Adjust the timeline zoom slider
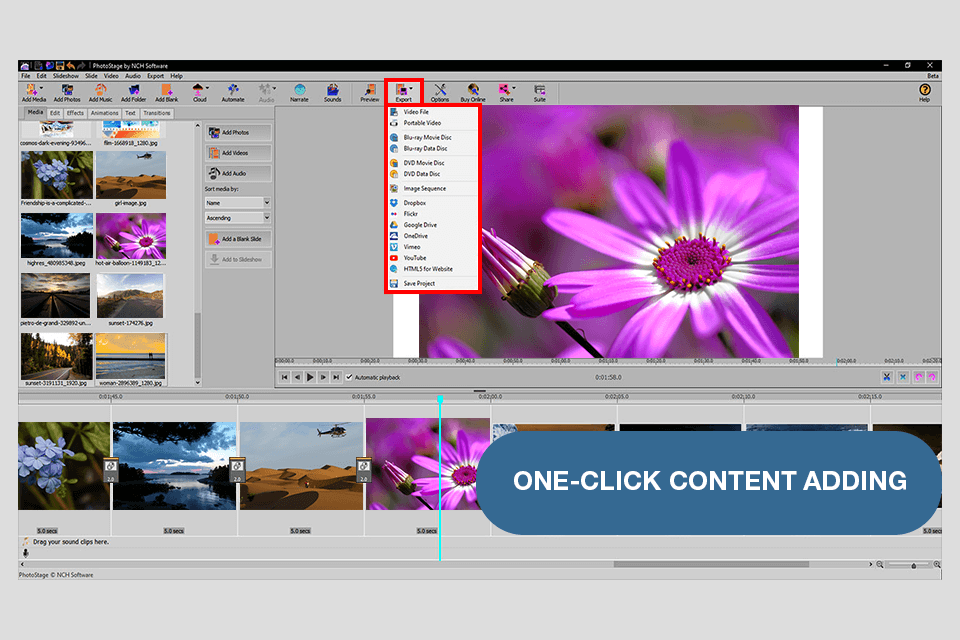Image resolution: width=960 pixels, height=640 pixels. [911, 565]
